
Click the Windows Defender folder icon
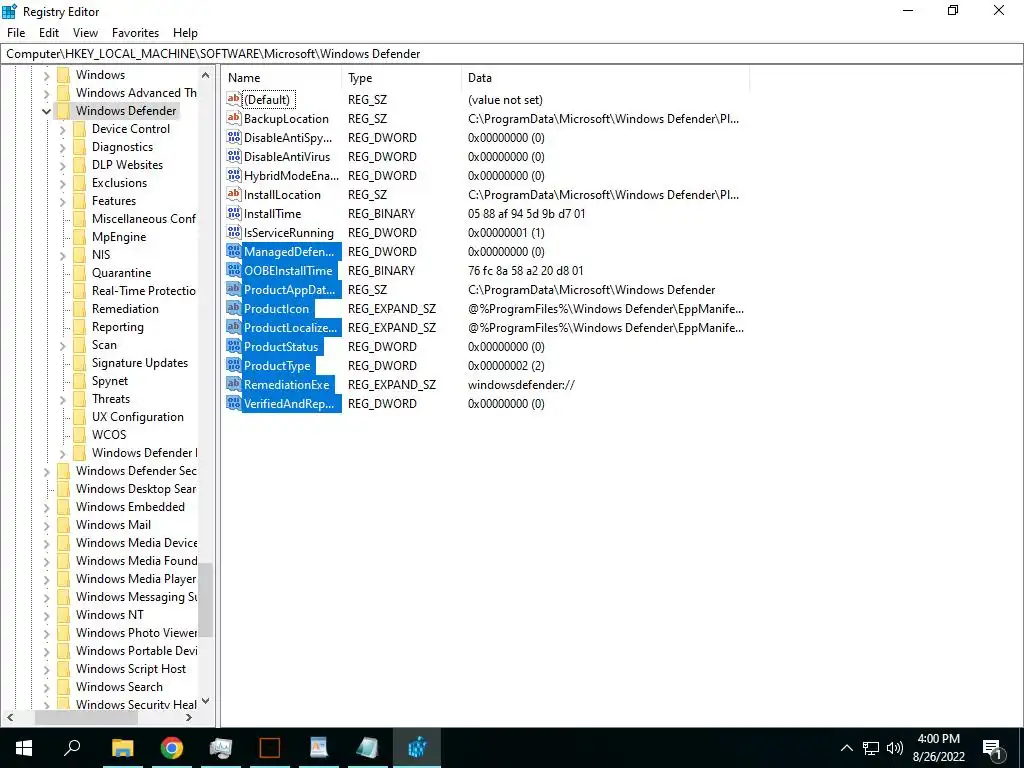pos(63,110)
